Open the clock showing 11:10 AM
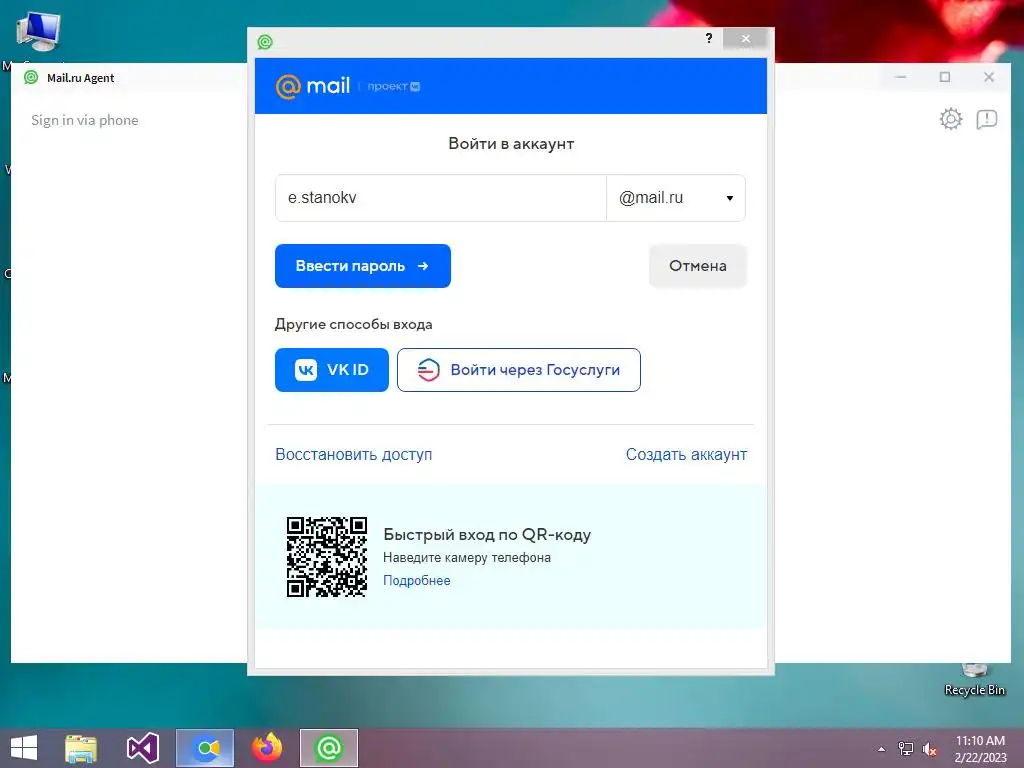 [x=980, y=748]
